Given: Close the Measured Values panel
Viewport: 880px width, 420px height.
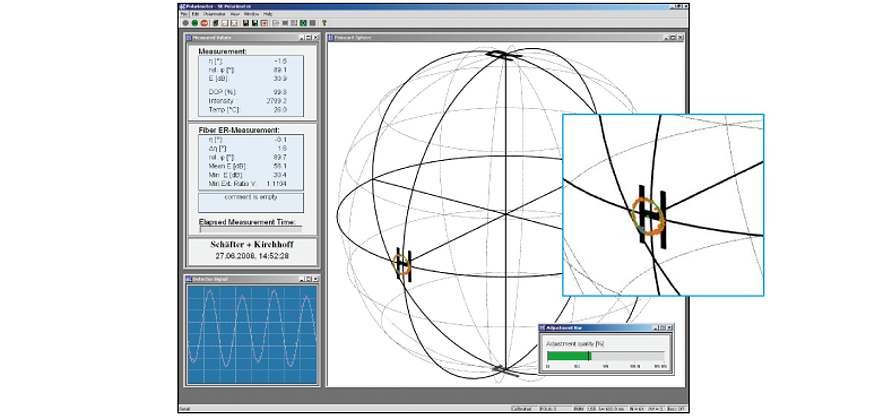Looking at the screenshot, I should [316, 38].
